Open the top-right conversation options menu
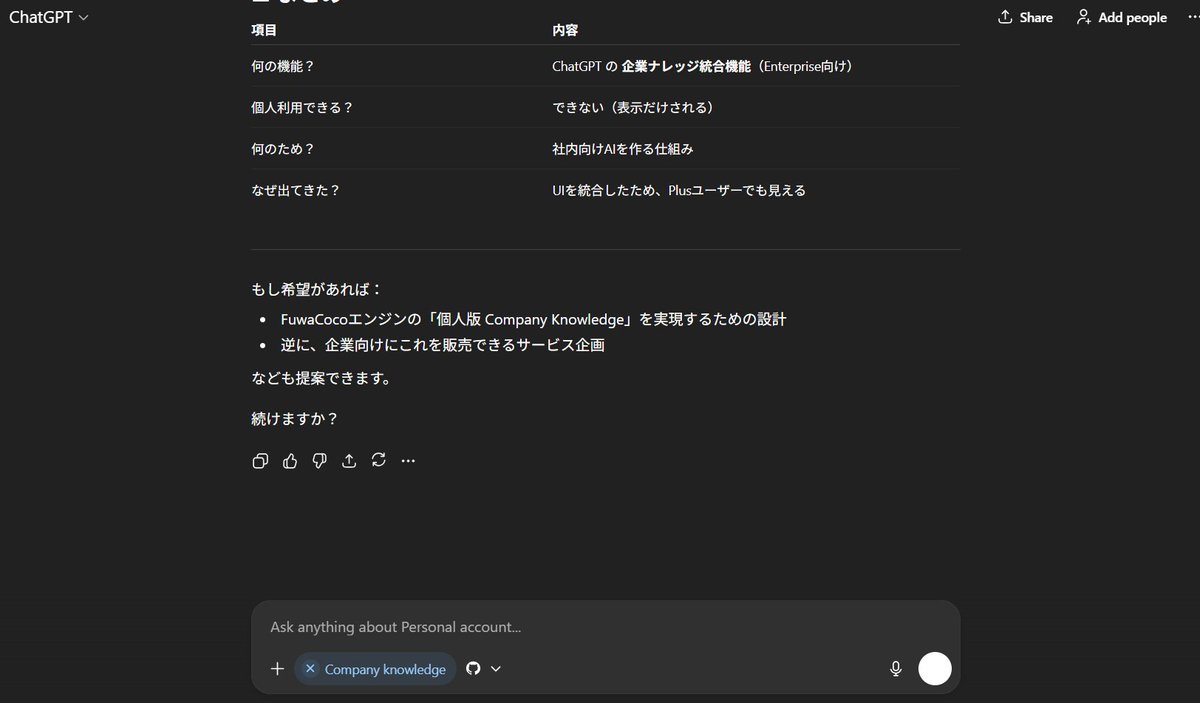The width and height of the screenshot is (1200, 703). click(1190, 16)
